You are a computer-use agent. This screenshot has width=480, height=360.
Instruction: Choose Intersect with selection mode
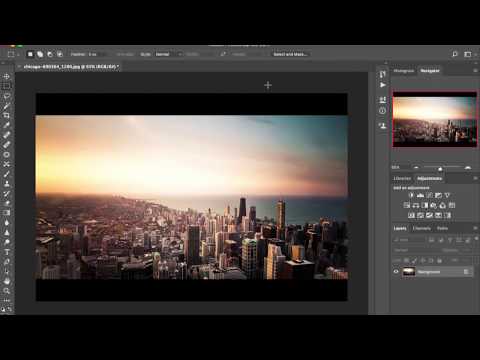(x=60, y=54)
